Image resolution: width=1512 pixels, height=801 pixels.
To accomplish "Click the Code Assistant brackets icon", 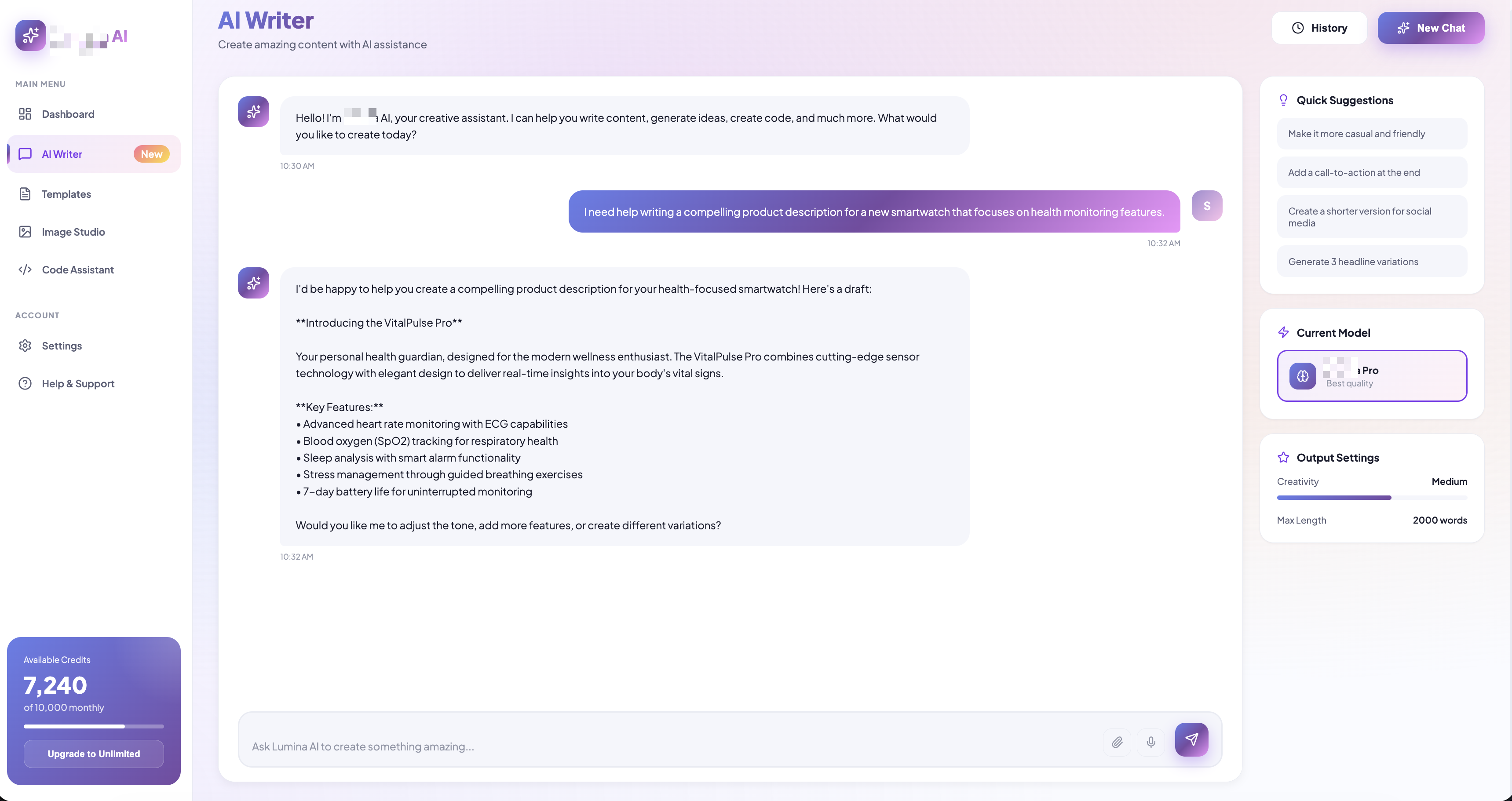I will pyautogui.click(x=25, y=269).
